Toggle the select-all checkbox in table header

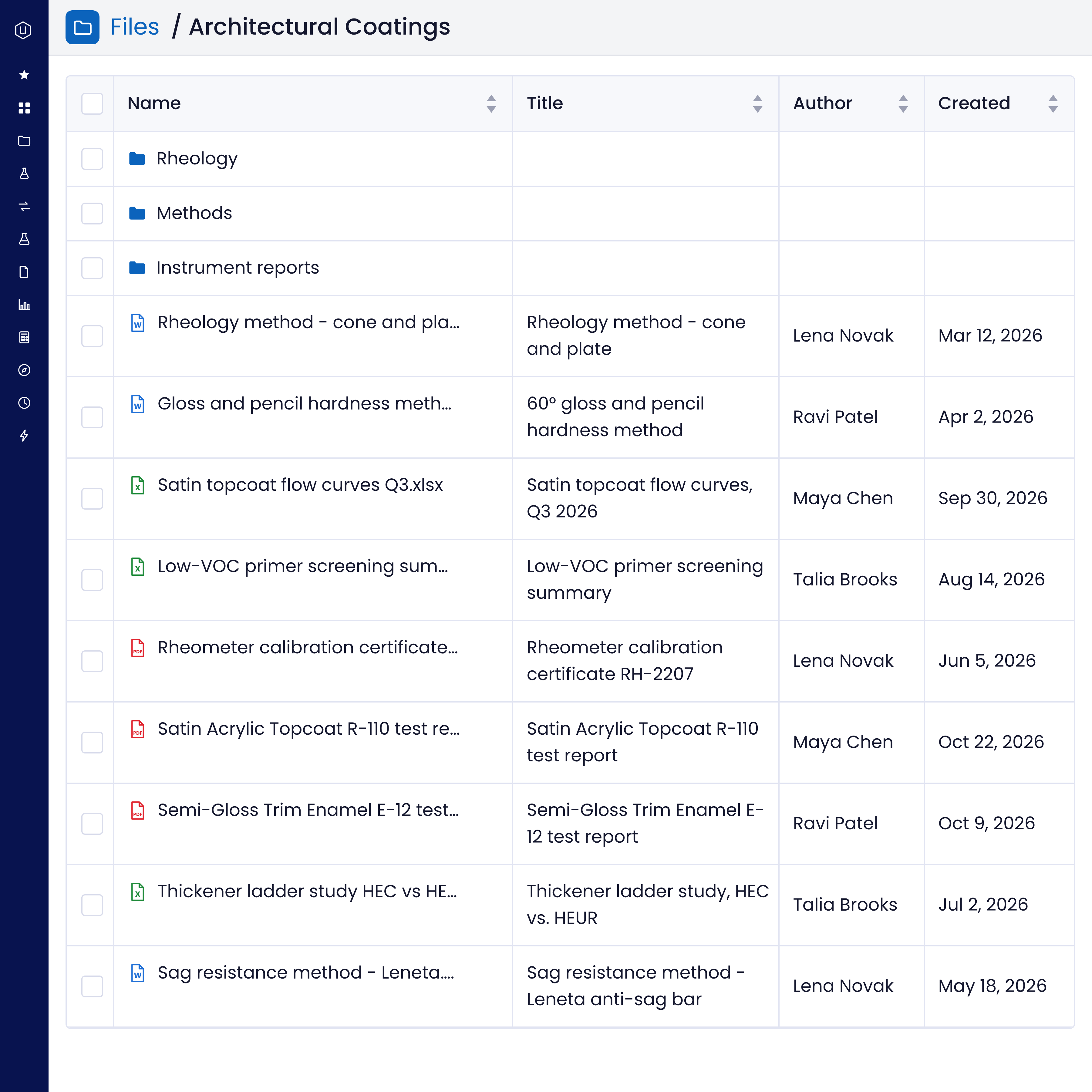92,104
